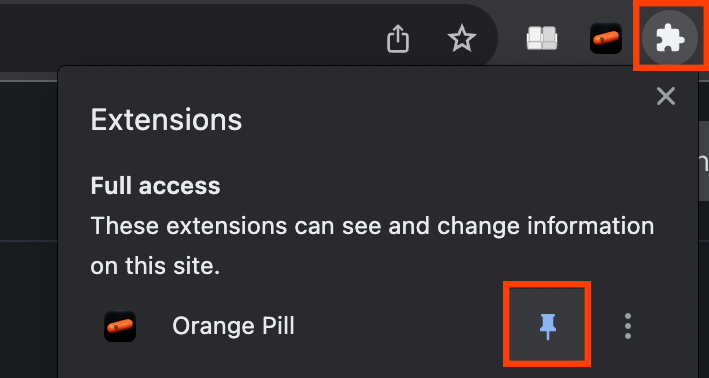Click the dark page area left of popup
The height and width of the screenshot is (378, 709).
tap(28, 226)
